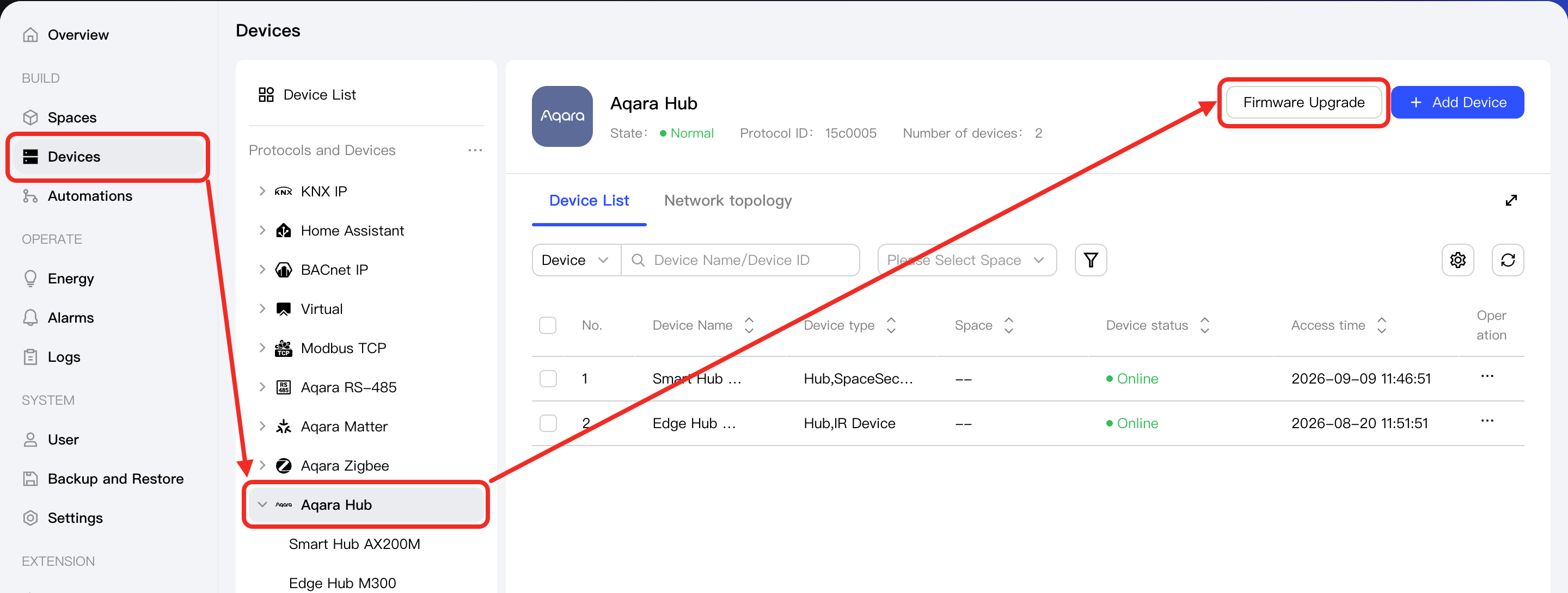Image resolution: width=1568 pixels, height=593 pixels.
Task: Switch to the Network topology tab
Action: point(728,201)
